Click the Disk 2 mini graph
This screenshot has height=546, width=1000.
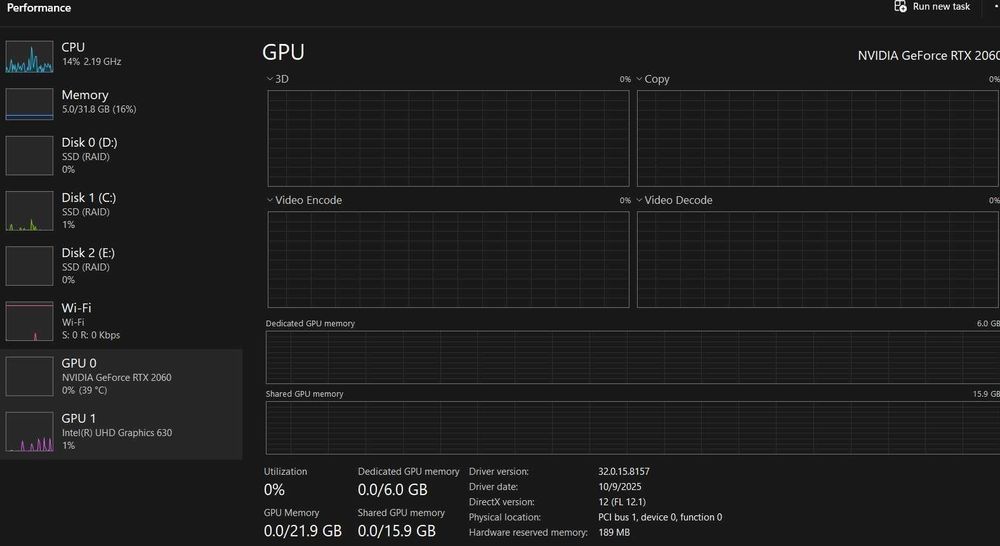click(x=29, y=265)
